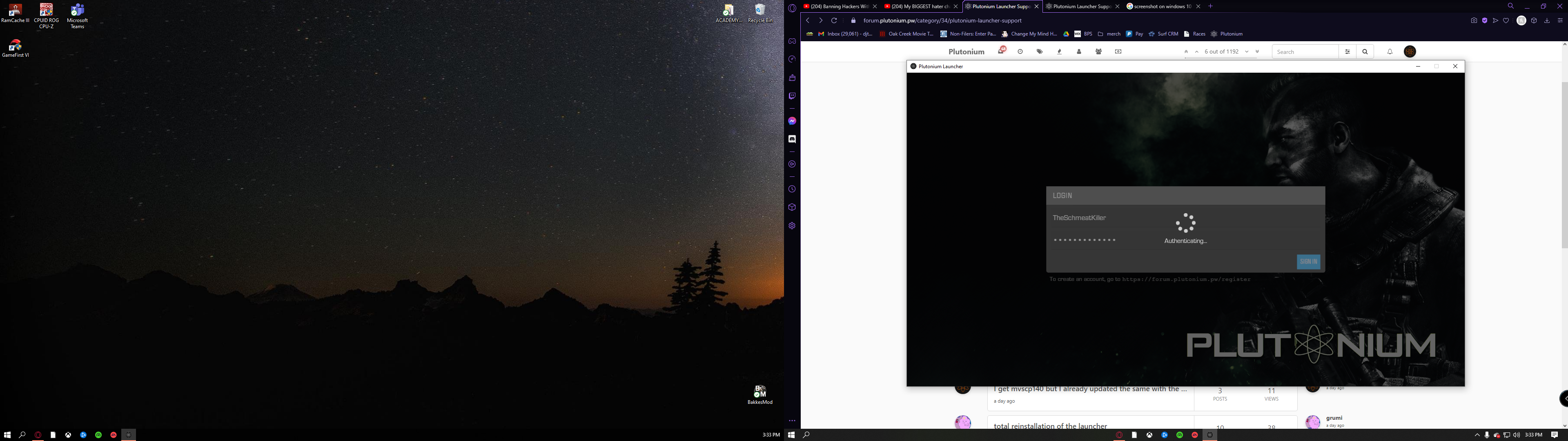Open the BakkesMod desktop shortcut
The image size is (1568, 441).
tap(760, 395)
